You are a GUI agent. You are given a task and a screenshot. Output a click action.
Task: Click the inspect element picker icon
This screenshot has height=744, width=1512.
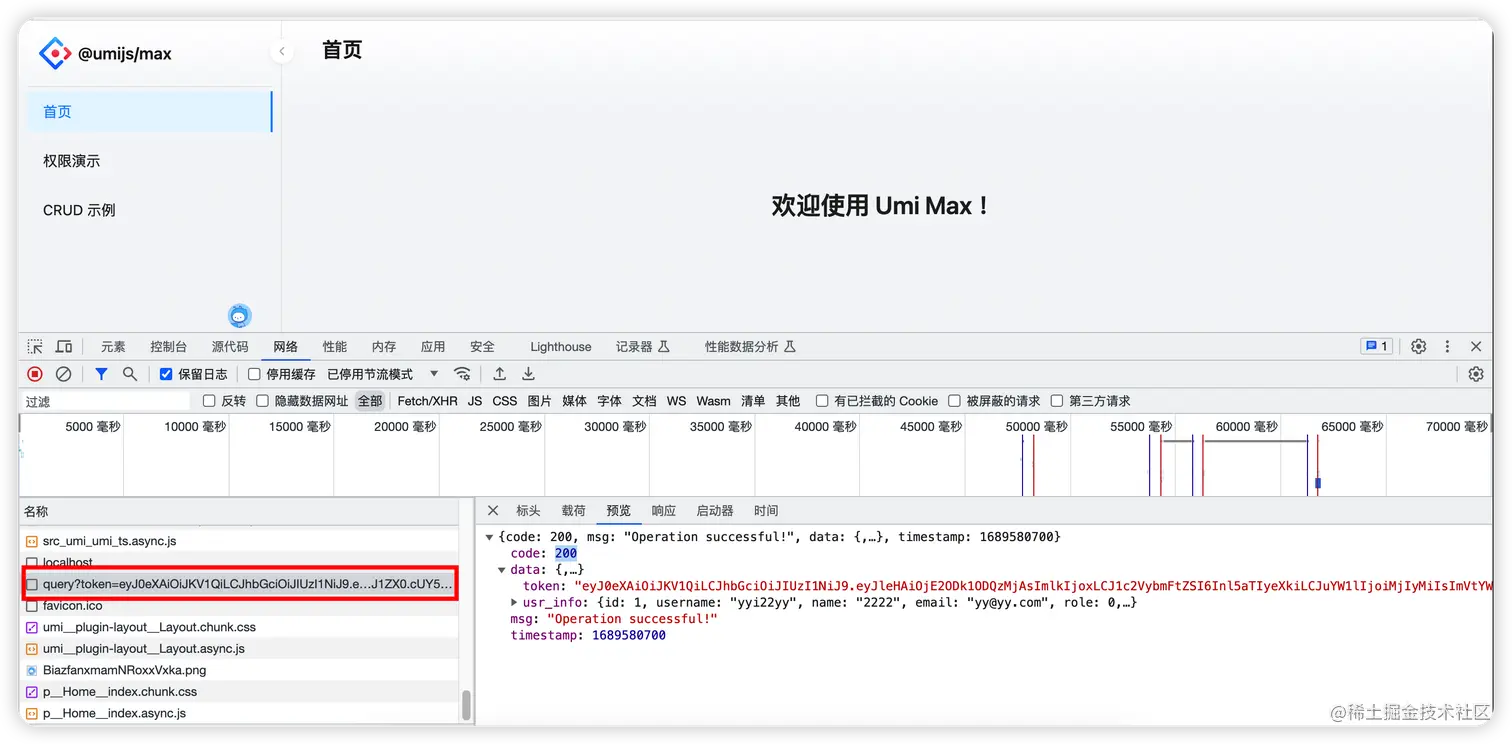click(35, 347)
